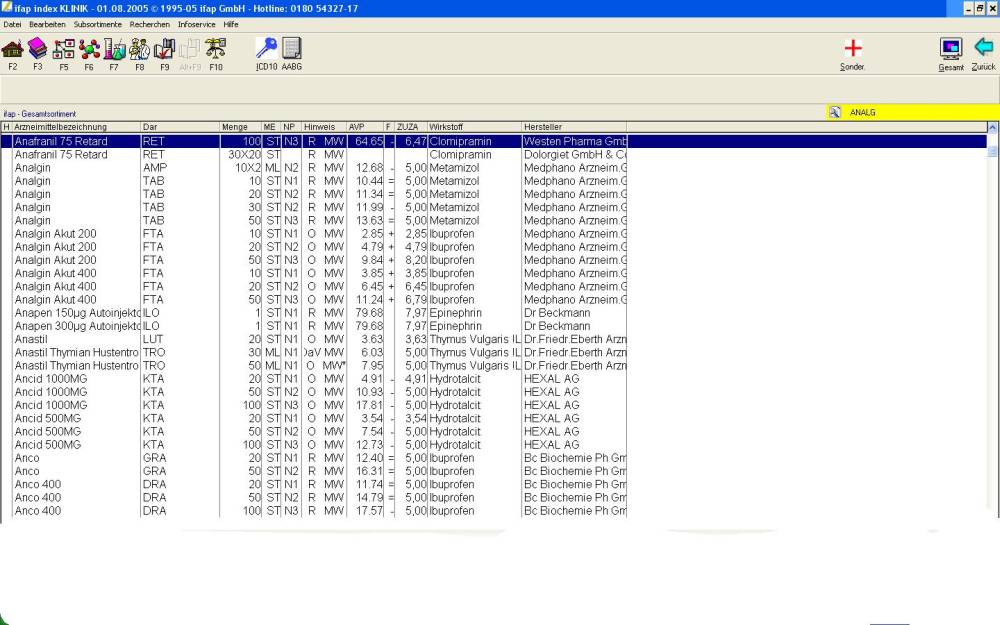Click the AVP value 6.03

pyautogui.click(x=372, y=353)
